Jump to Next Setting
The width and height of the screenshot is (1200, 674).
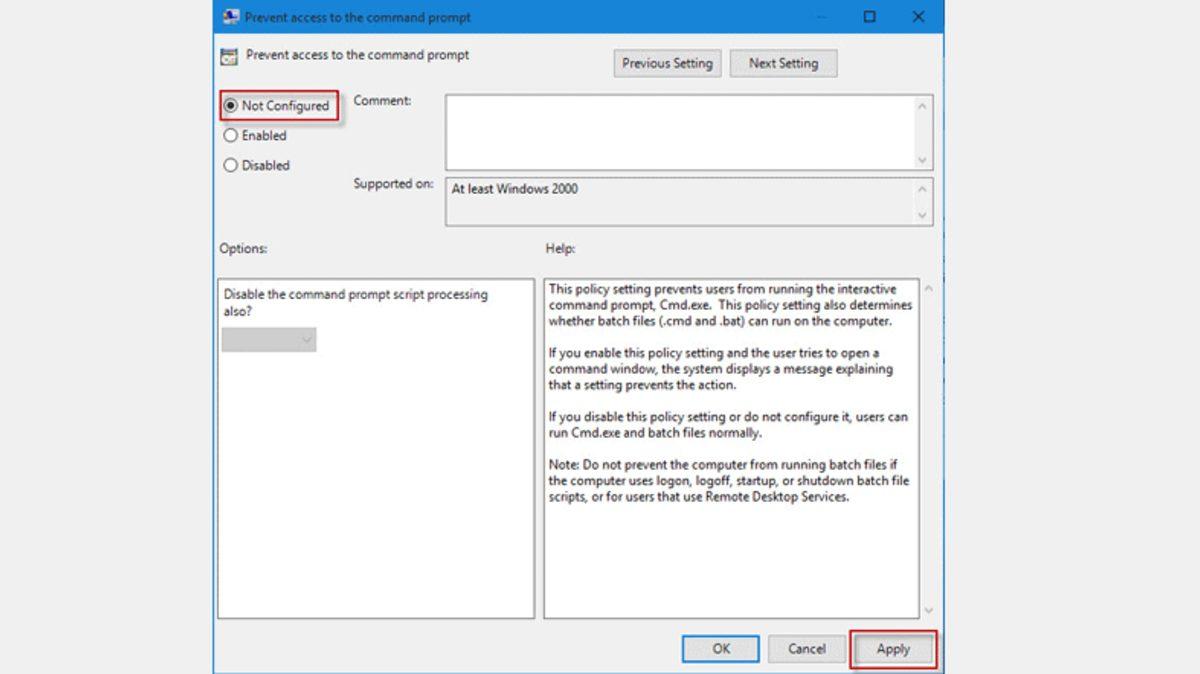point(783,63)
